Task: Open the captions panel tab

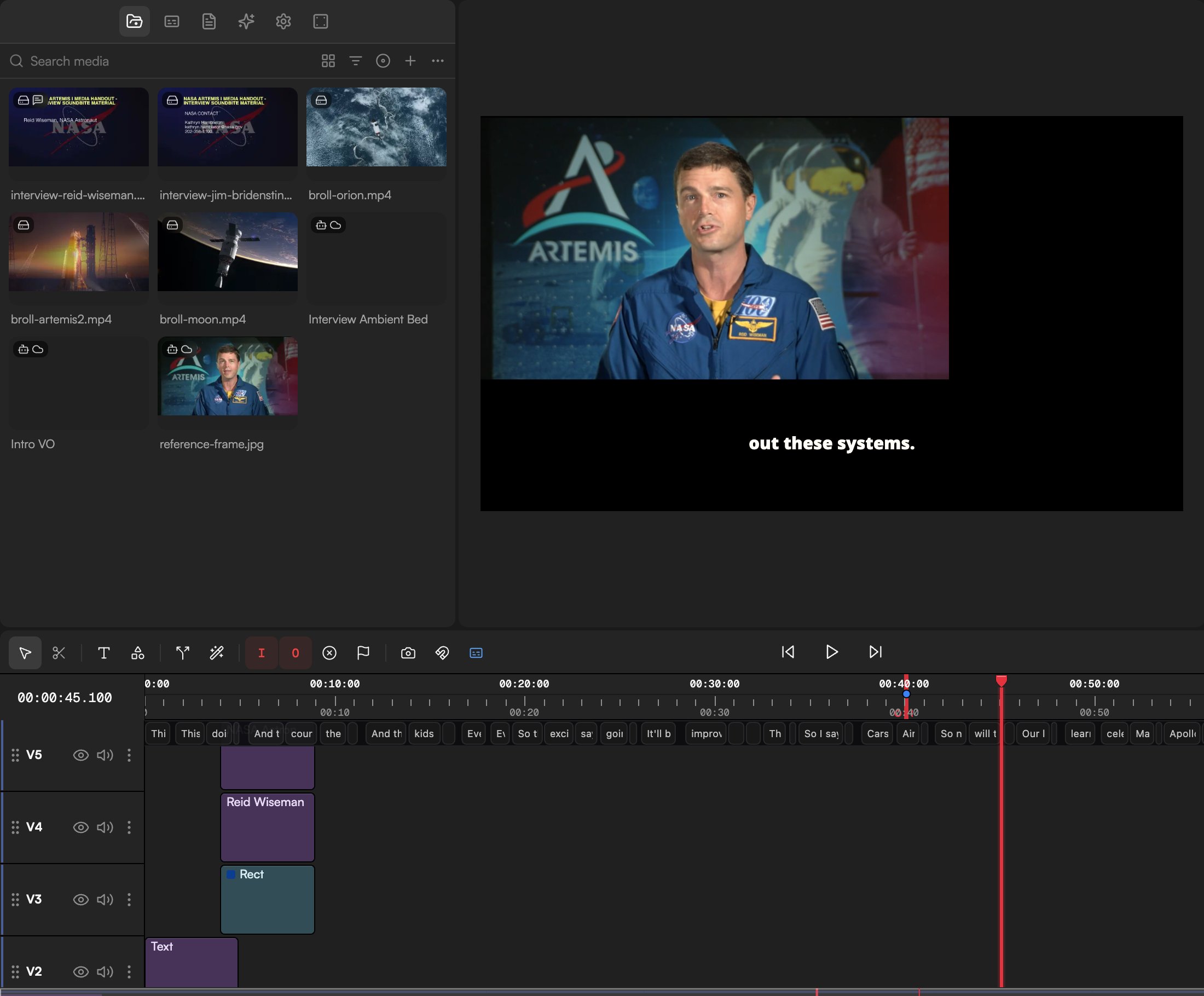Action: click(x=171, y=22)
